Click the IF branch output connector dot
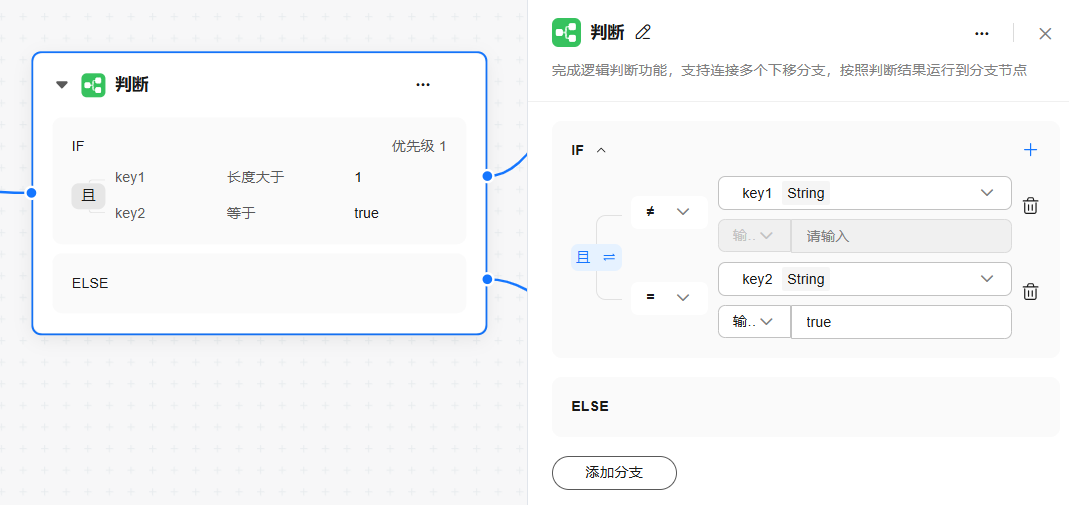This screenshot has width=1069, height=505. click(x=487, y=176)
